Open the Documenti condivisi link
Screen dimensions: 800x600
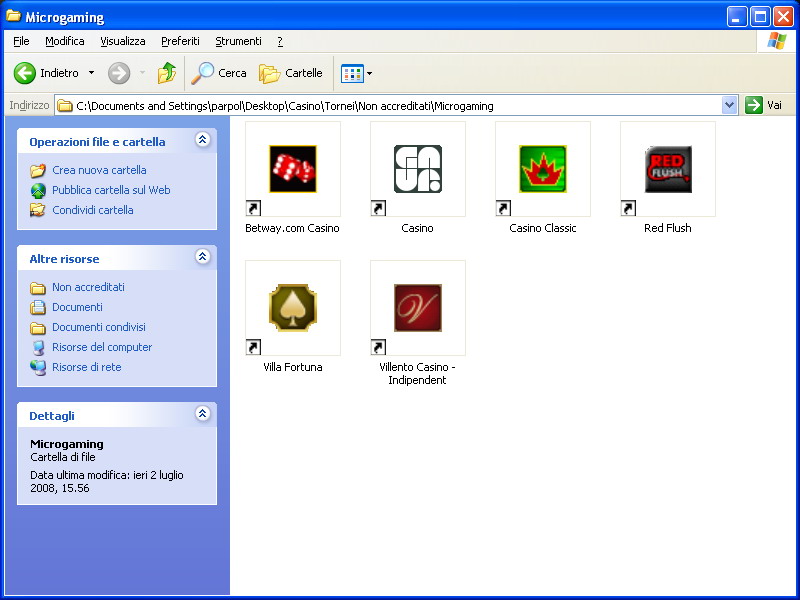pyautogui.click(x=99, y=327)
